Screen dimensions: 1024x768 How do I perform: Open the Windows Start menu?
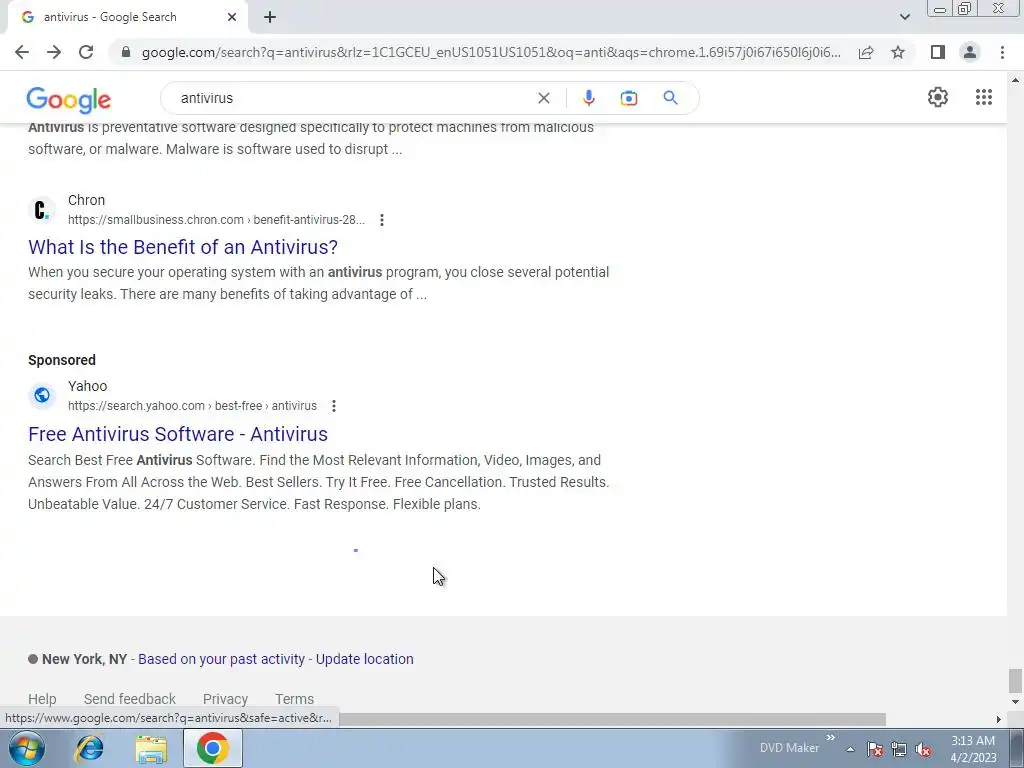(27, 748)
